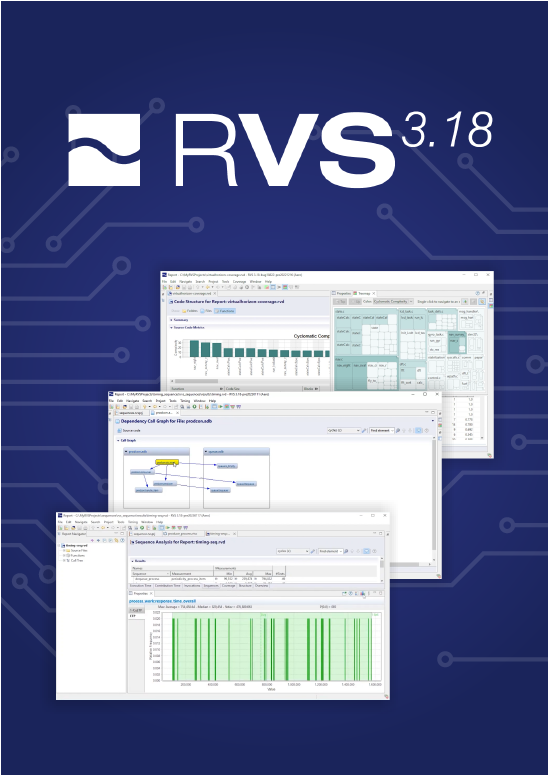Close the timing-seq editor tab
This screenshot has width=548, height=775.
(x=234, y=534)
